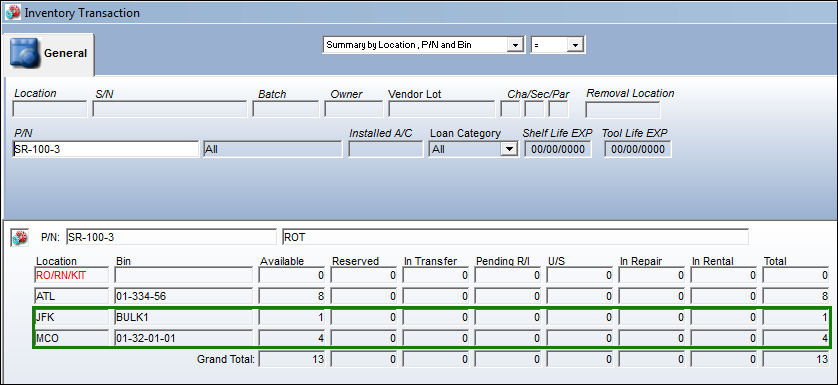
Task: Click the P/N search field with SR-100-3
Action: (105, 149)
